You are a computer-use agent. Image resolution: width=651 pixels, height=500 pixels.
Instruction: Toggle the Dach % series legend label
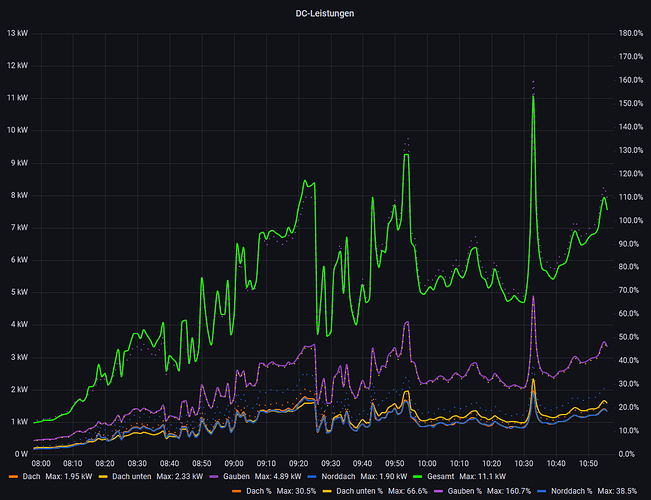[x=258, y=491]
